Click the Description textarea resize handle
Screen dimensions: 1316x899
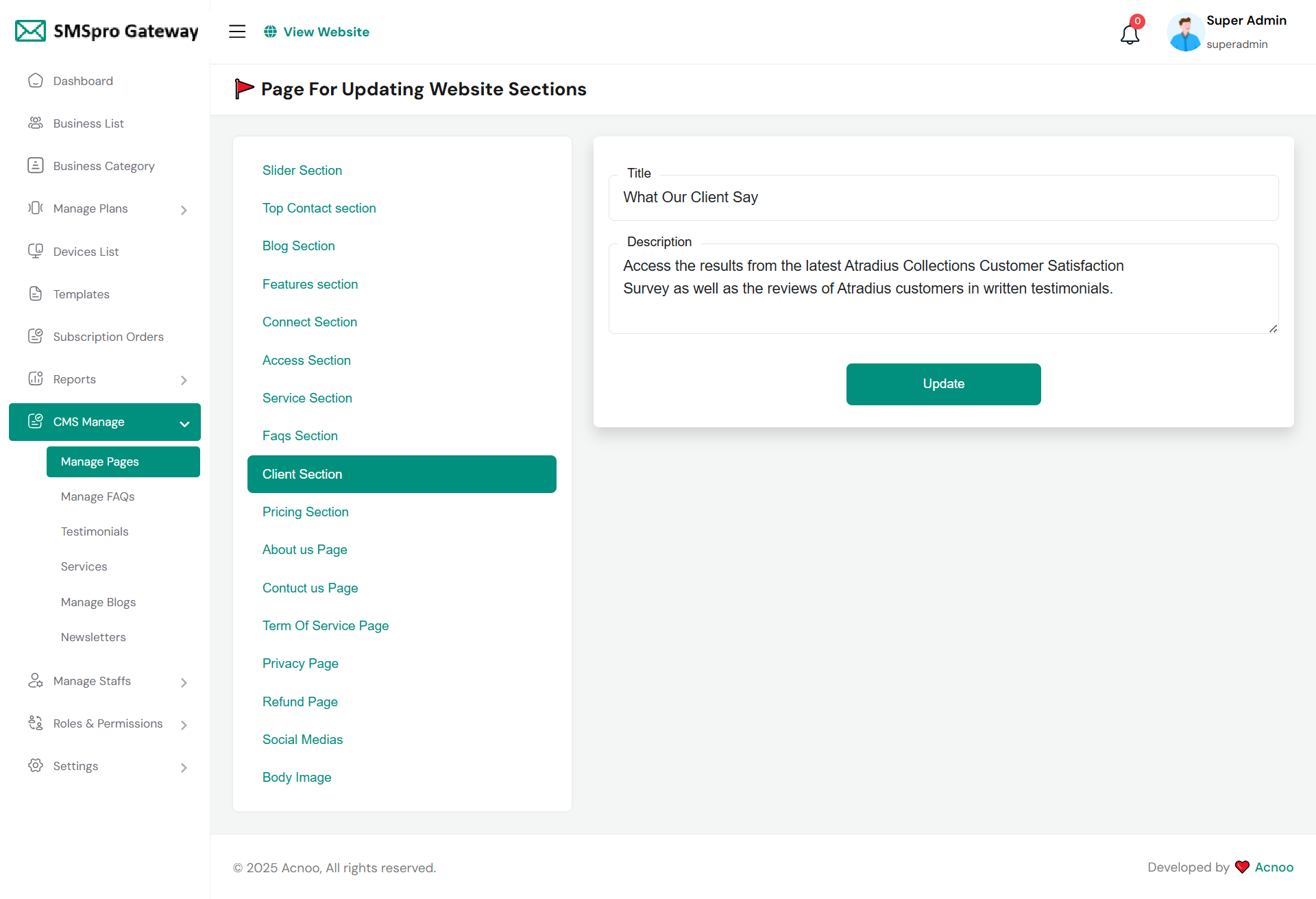(x=1273, y=329)
